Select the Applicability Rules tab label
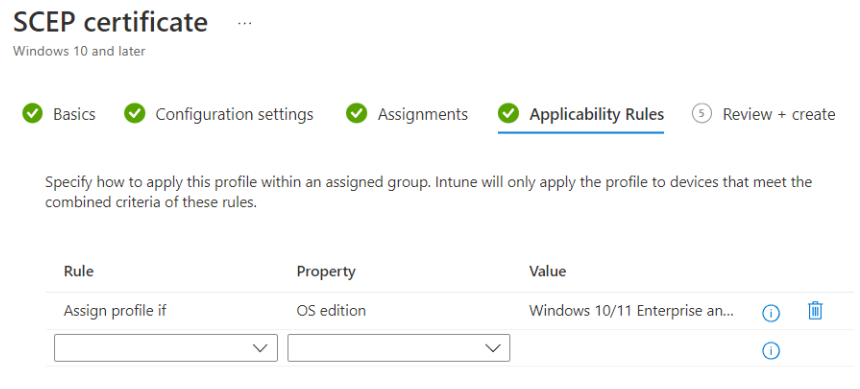 (x=597, y=114)
